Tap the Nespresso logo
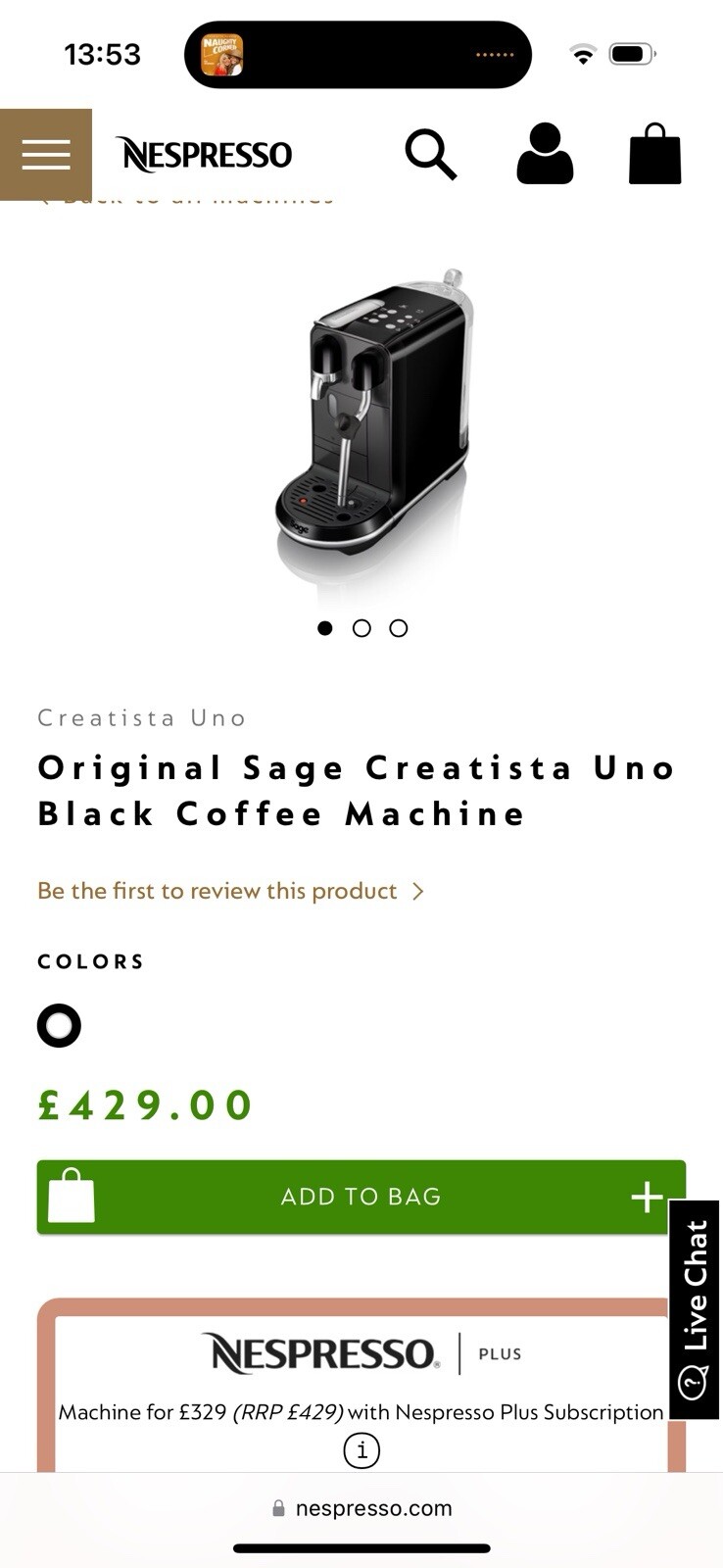The image size is (723, 1568). [x=204, y=155]
